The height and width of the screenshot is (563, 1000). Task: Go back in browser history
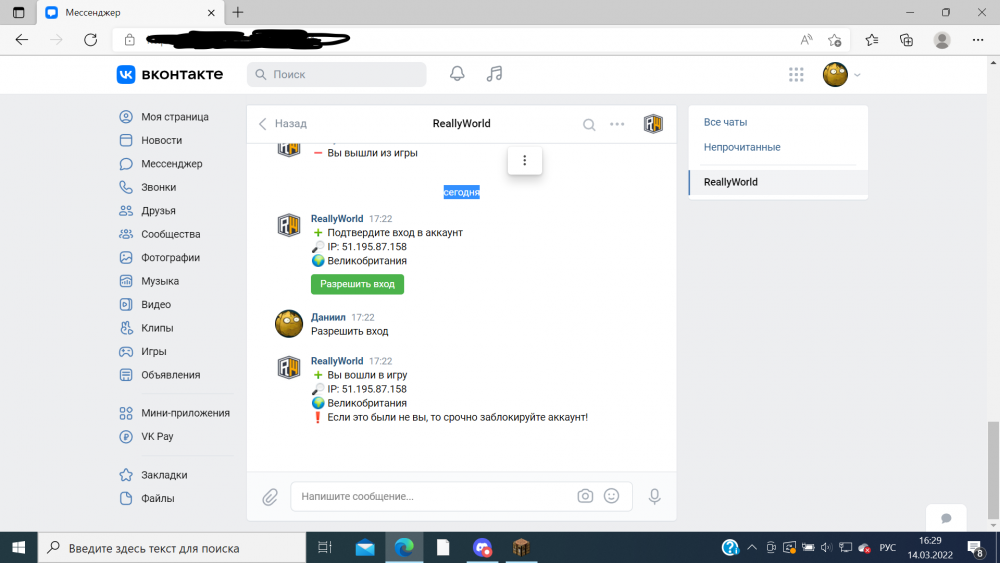point(22,40)
